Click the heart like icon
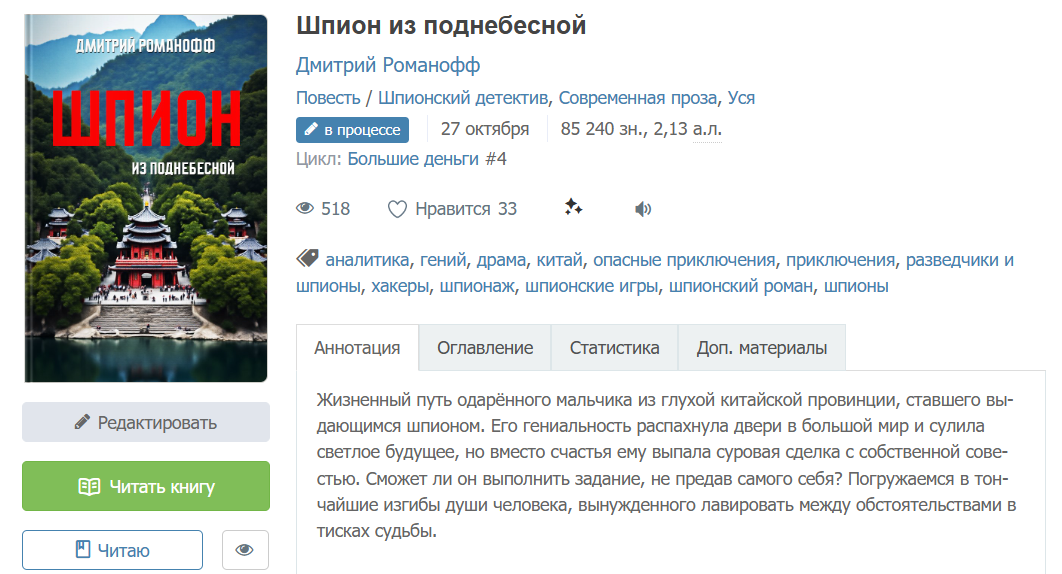 (397, 209)
